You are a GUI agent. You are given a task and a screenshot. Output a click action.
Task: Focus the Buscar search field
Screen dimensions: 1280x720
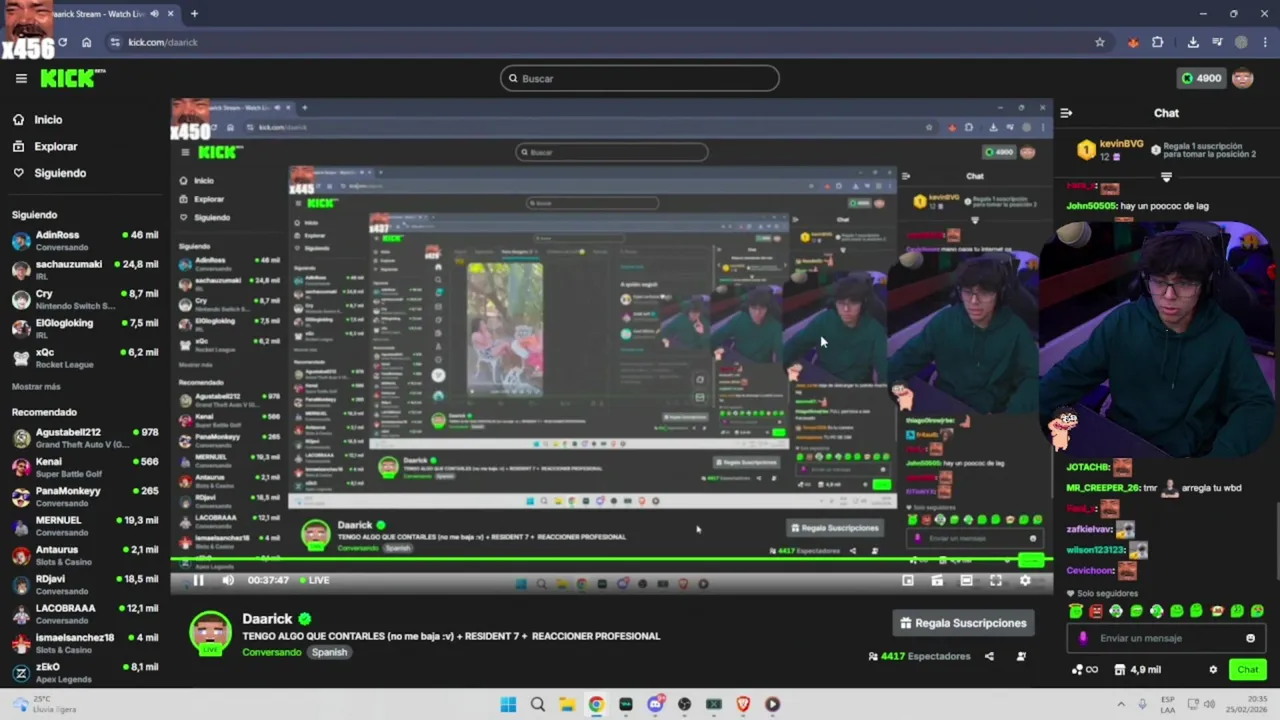coord(640,78)
